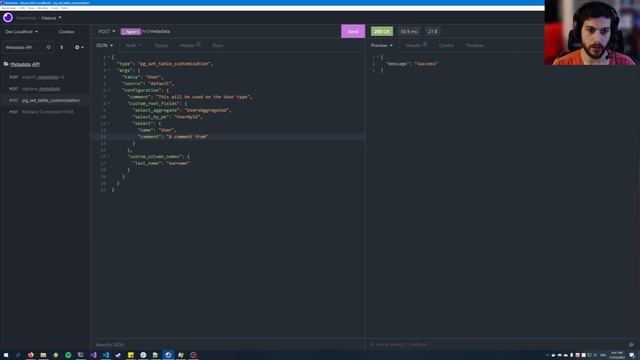Switch to the Docs tab
The width and height of the screenshot is (640, 360).
click(218, 45)
